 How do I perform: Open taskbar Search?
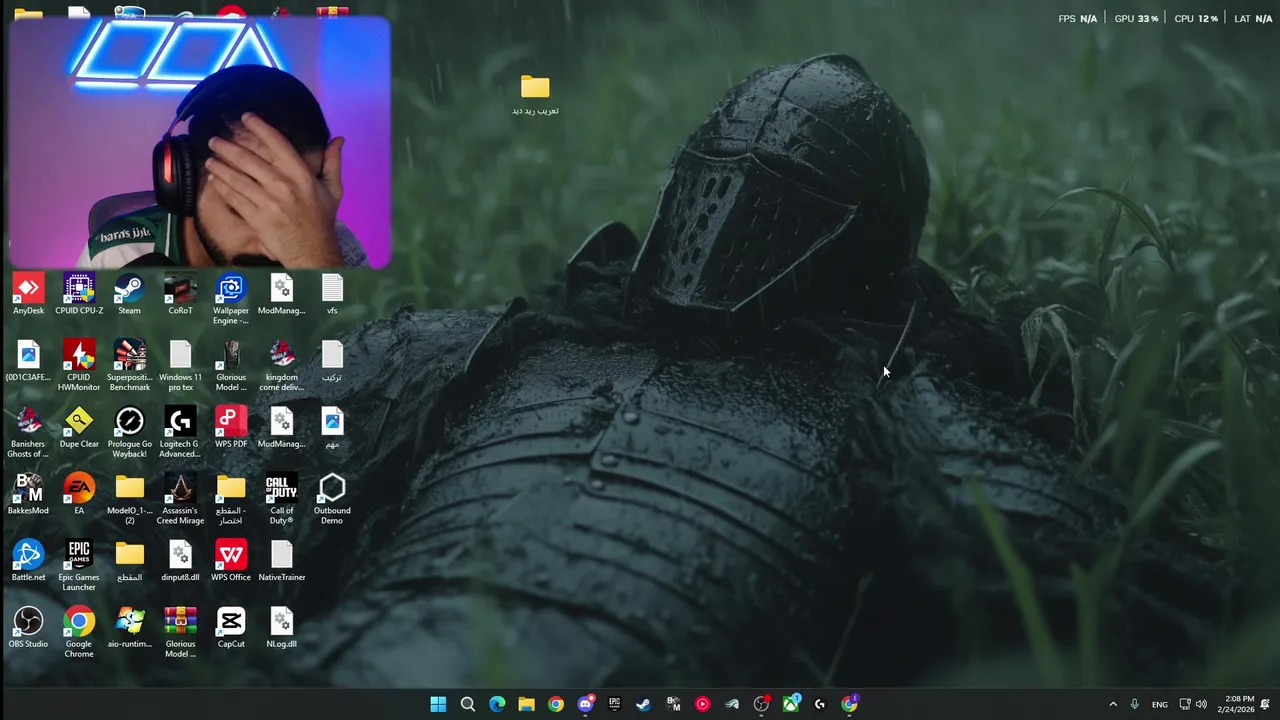click(x=467, y=704)
